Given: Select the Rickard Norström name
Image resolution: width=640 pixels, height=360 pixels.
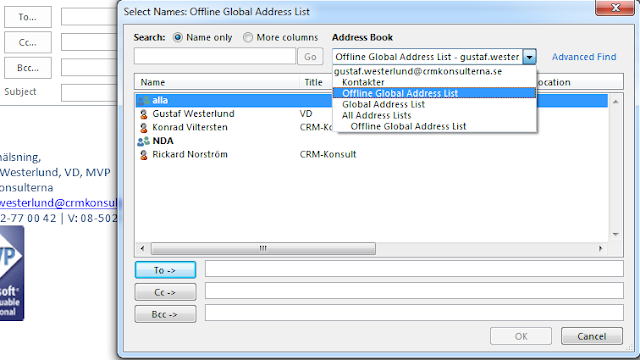Looking at the screenshot, I should pos(190,154).
